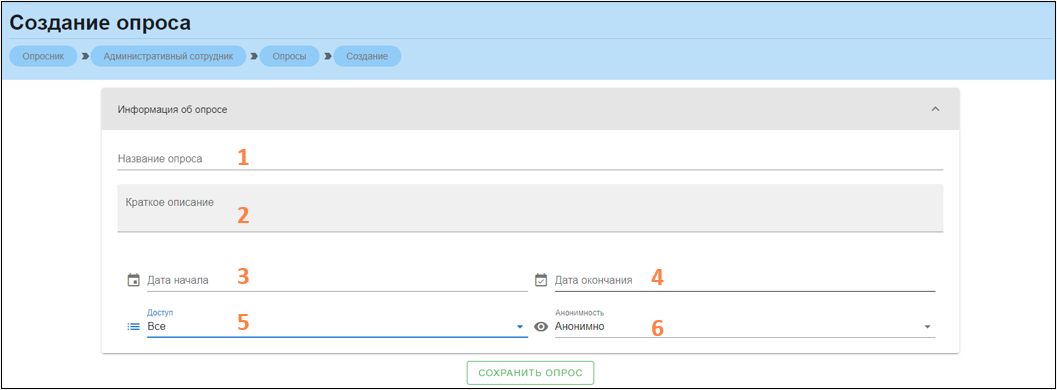Click the Дата окончания field

(x=745, y=280)
